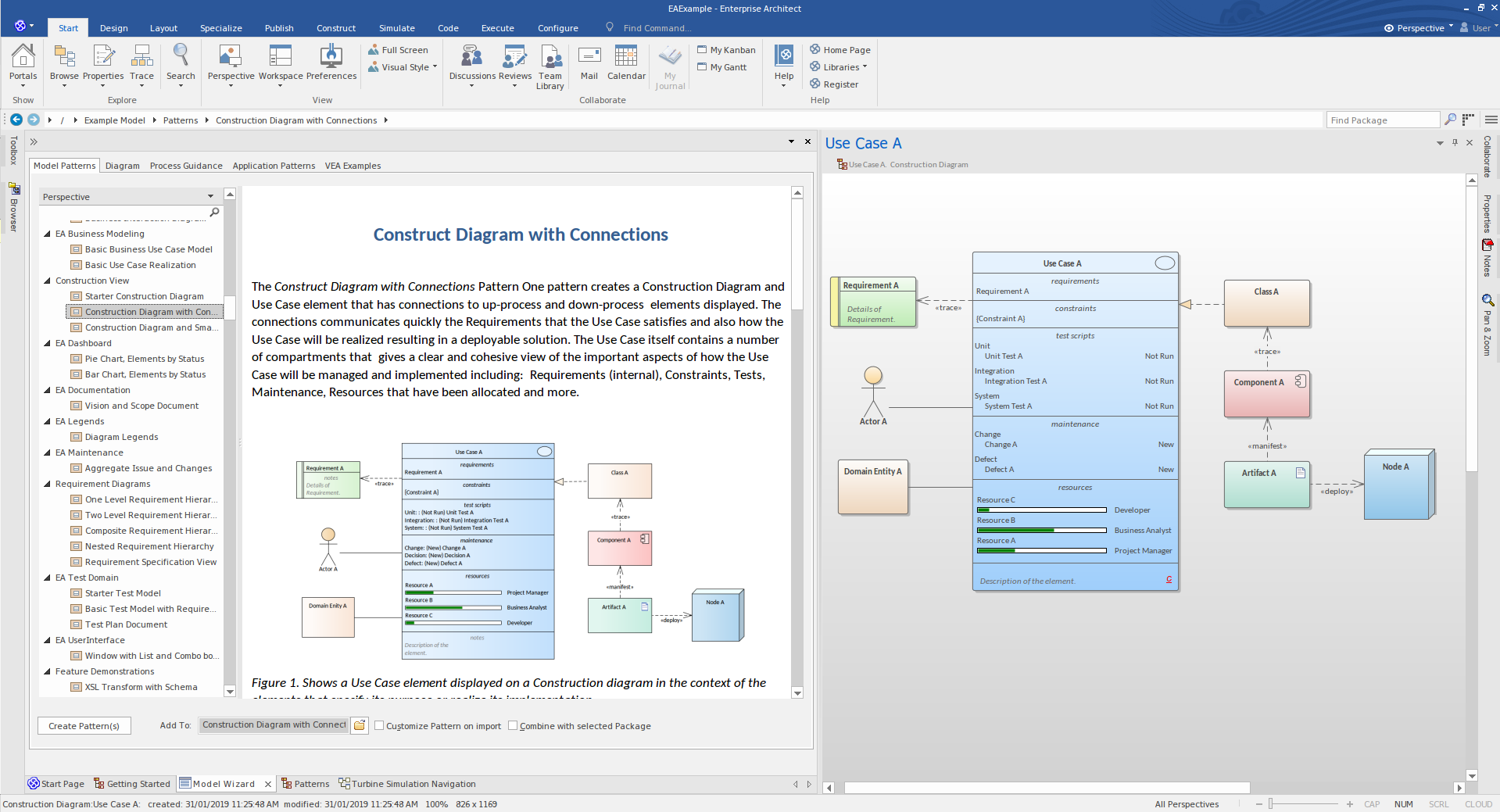Click the navigate forward arrow
1500x812 pixels.
[34, 120]
